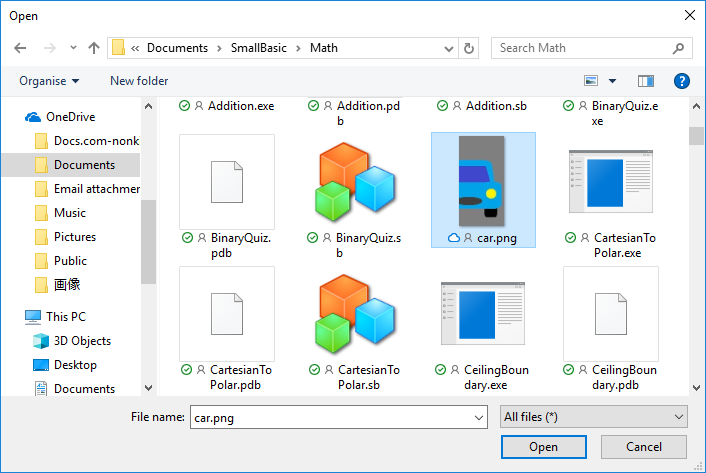This screenshot has width=706, height=473.
Task: Open the Organise menu
Action: coord(49,81)
